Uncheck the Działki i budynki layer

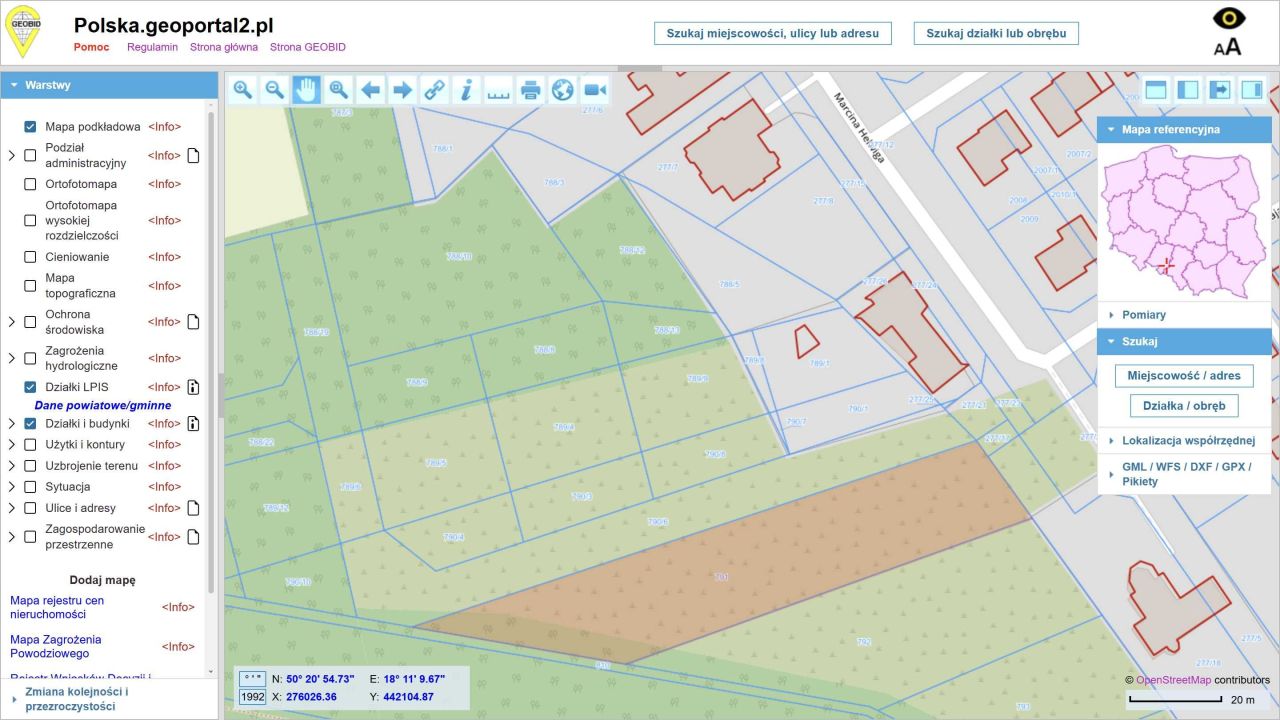[30, 423]
